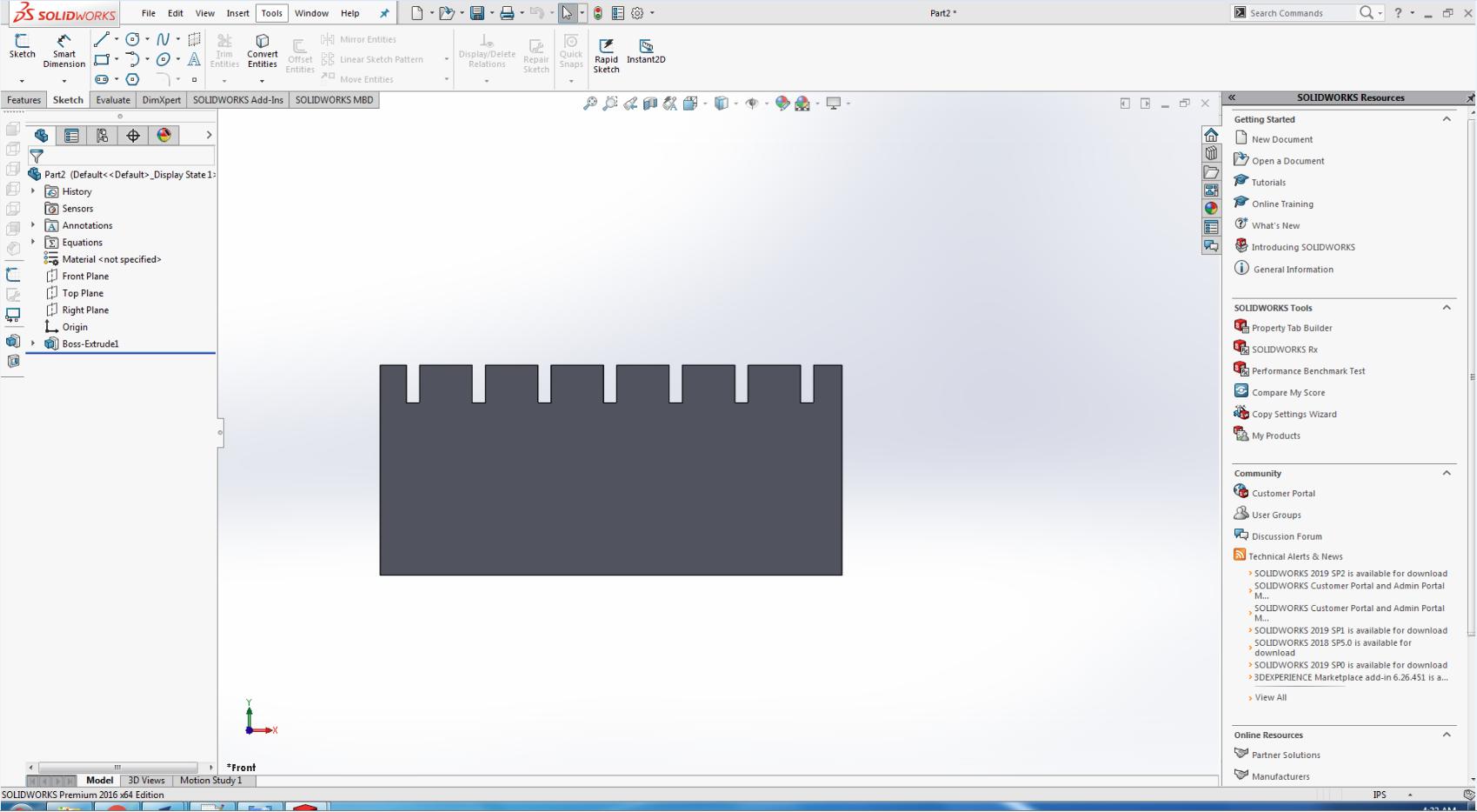Pin the menu bar with the pushpin
This screenshot has width=1477, height=812.
pos(384,13)
